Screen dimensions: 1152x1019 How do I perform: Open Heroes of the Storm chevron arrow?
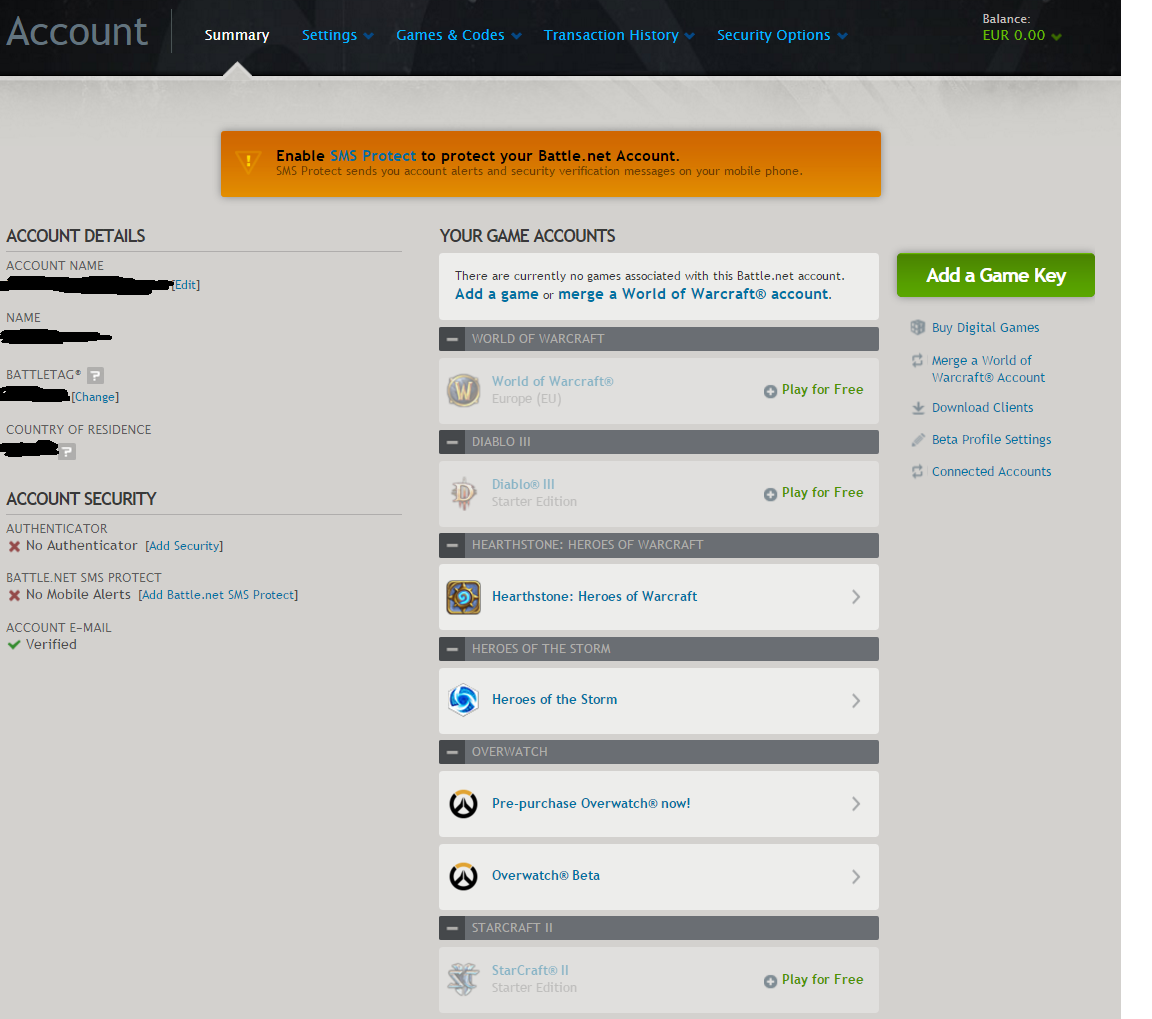click(x=856, y=701)
